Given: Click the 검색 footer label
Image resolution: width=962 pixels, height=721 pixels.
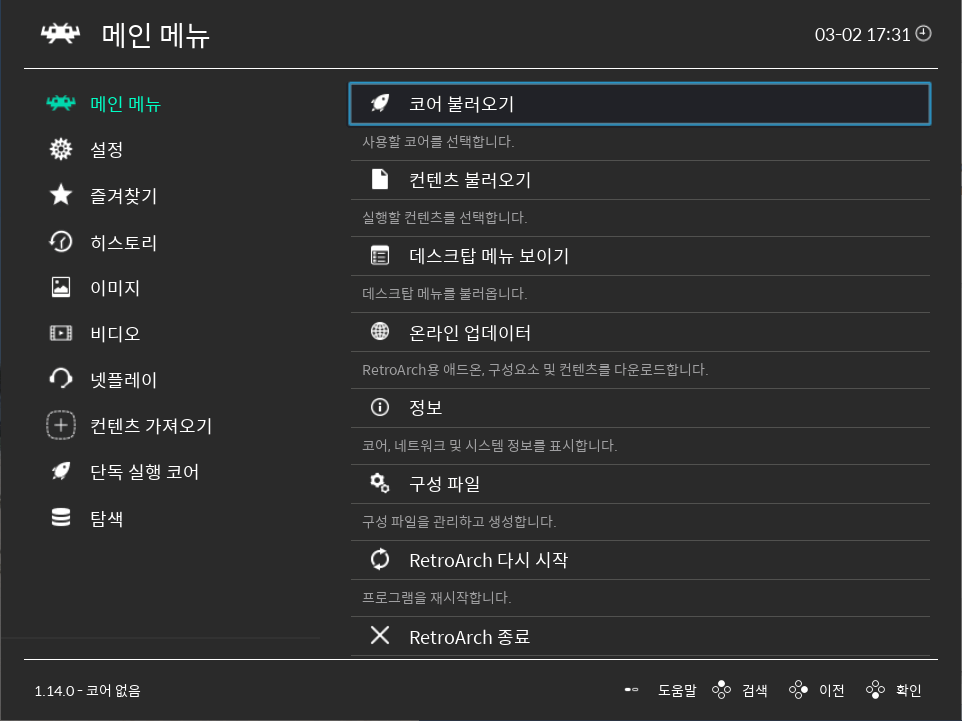Looking at the screenshot, I should [755, 690].
